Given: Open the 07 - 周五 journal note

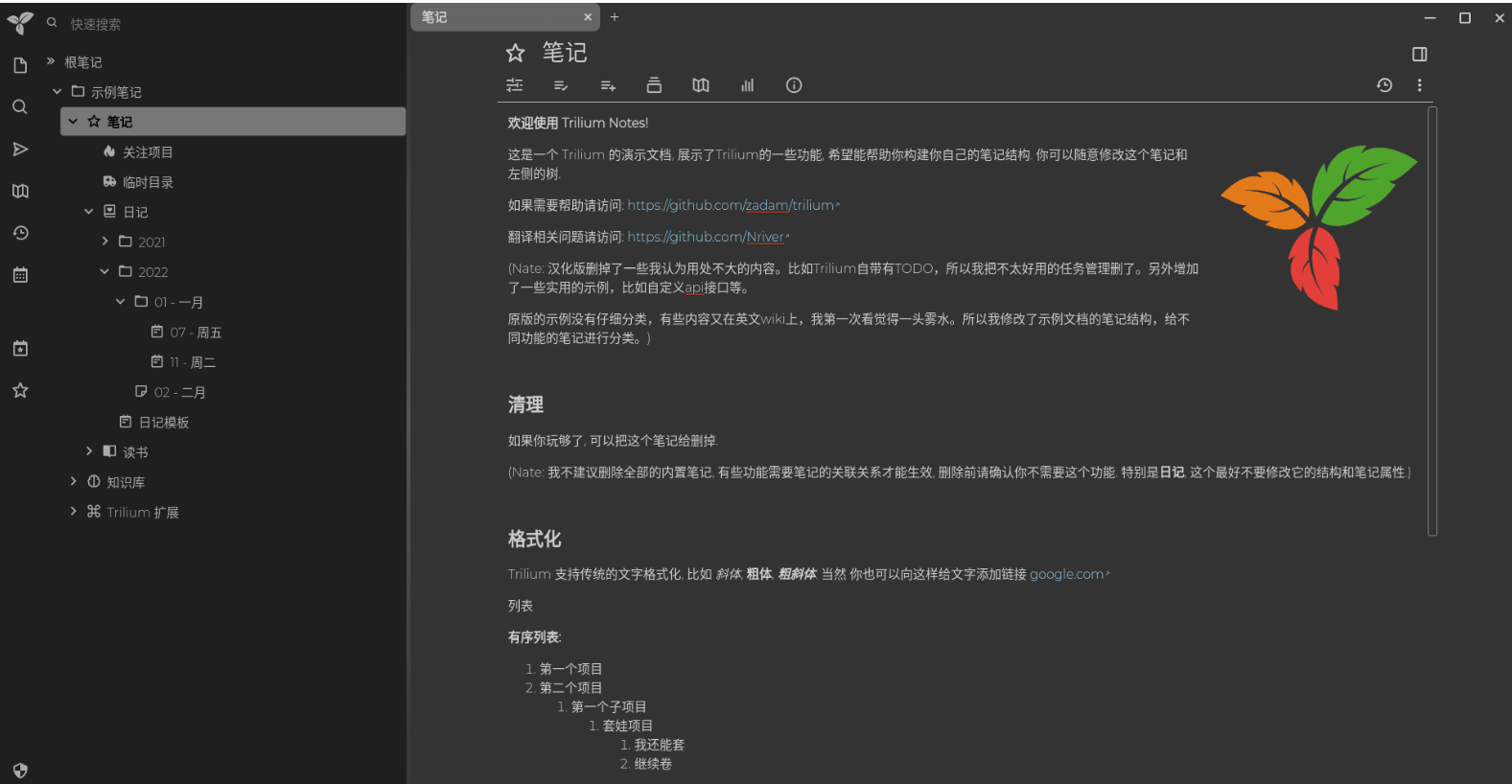Looking at the screenshot, I should (x=195, y=333).
